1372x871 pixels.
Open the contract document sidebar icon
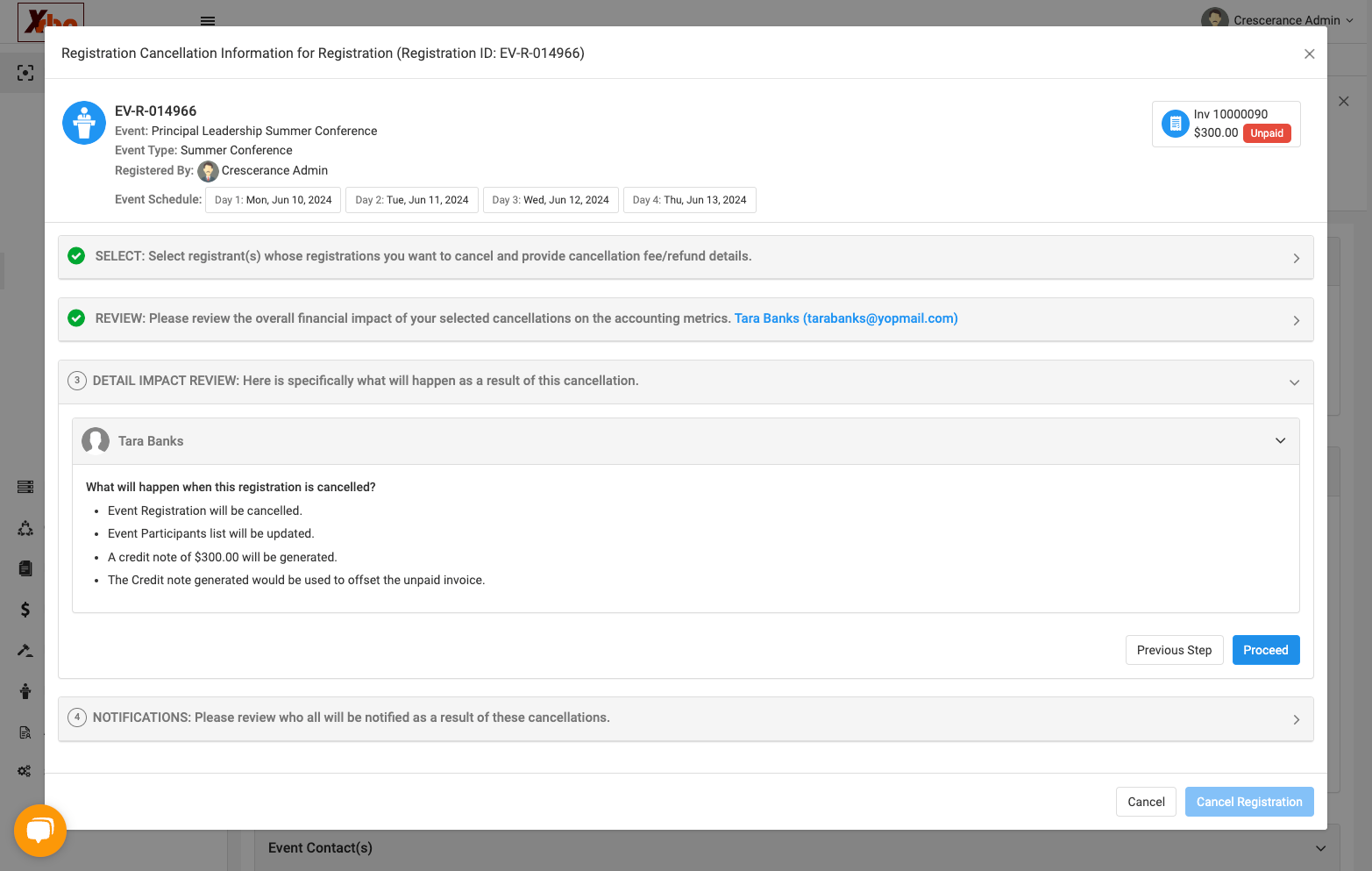[x=25, y=732]
